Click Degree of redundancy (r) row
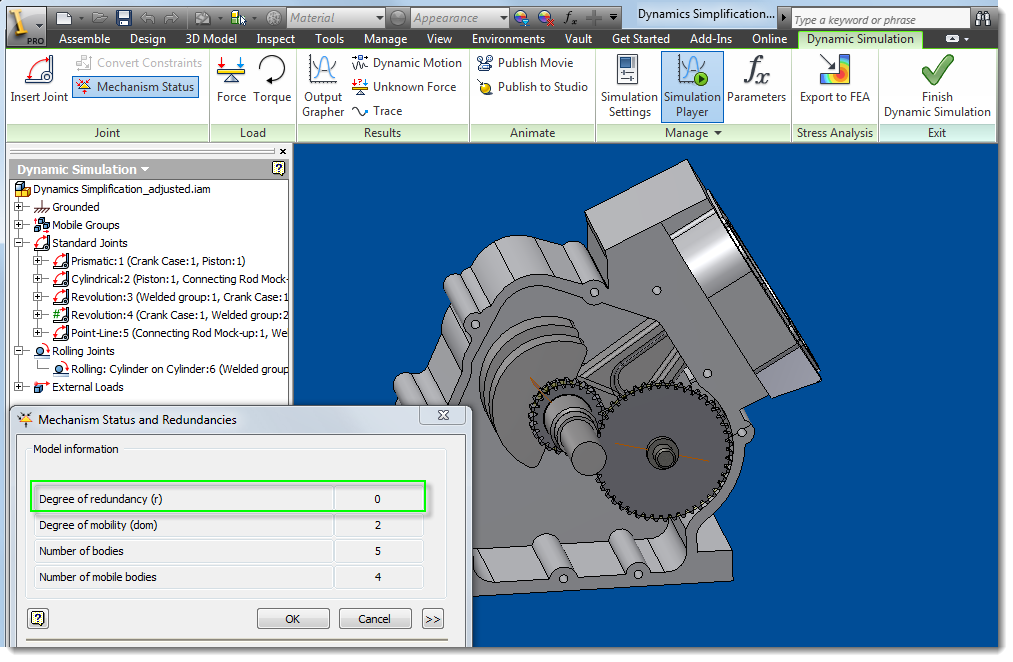The image size is (1013, 662). coord(228,499)
